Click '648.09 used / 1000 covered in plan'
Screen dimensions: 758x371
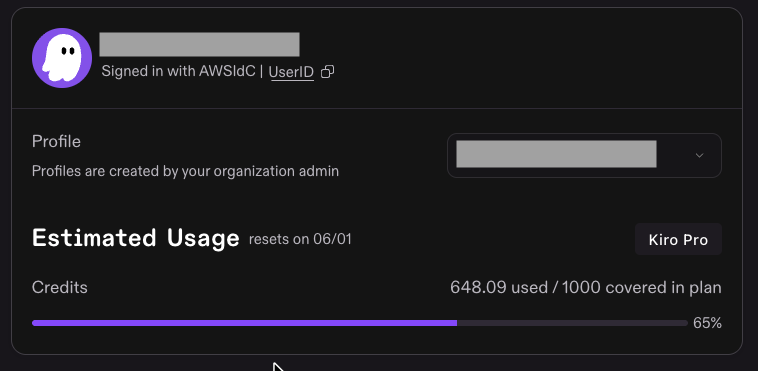point(586,287)
